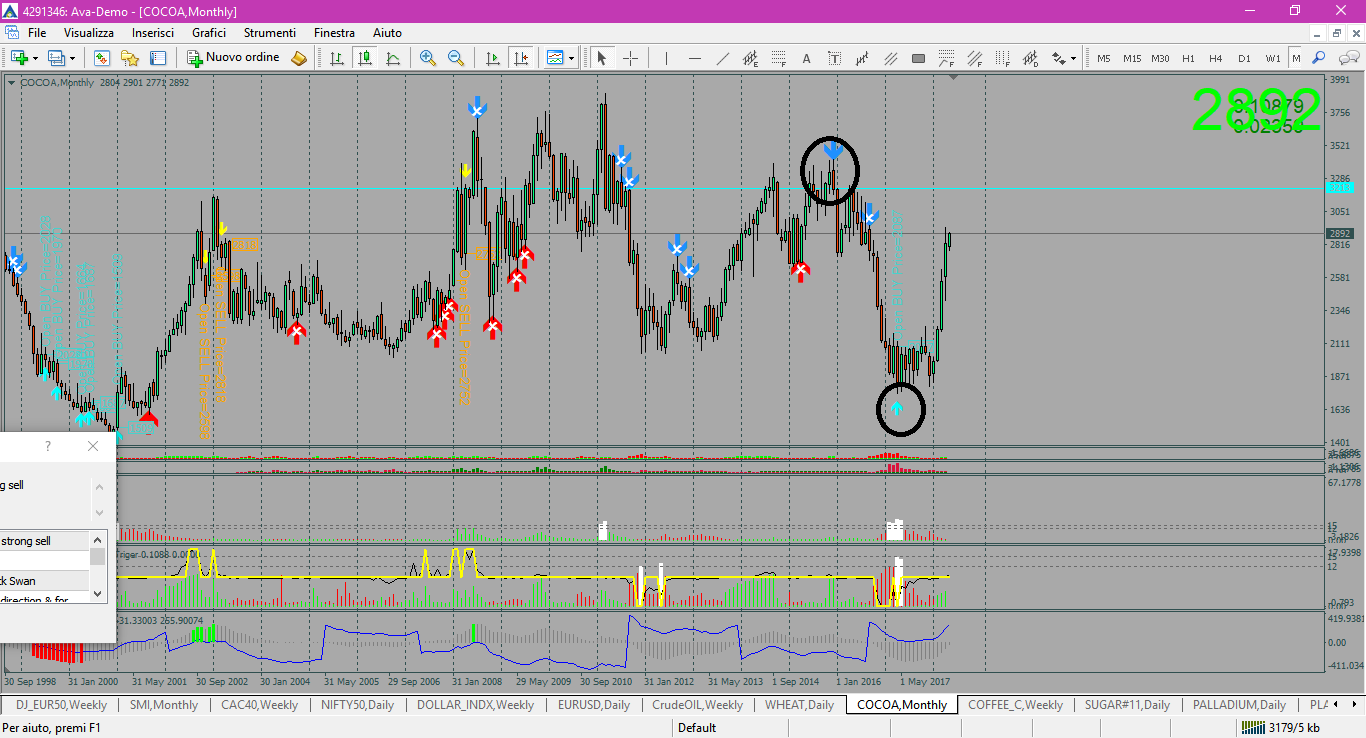Select the Fibonacci time zones tool
The image size is (1366, 738).
click(1002, 58)
